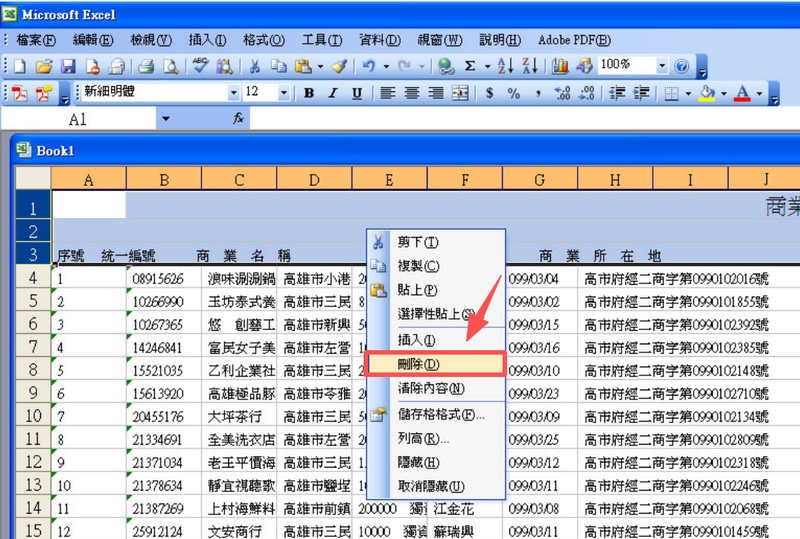
Task: Click the Copy icon in the toolbar
Action: (279, 66)
